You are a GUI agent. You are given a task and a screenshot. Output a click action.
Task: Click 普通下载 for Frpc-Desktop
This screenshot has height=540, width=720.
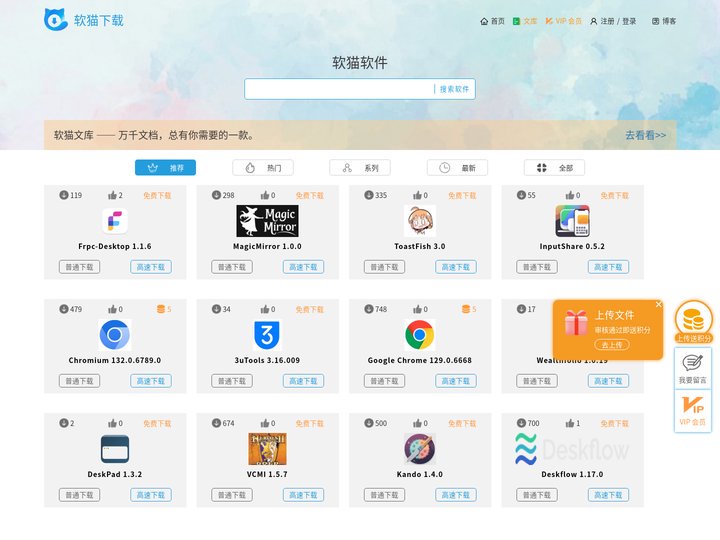pyautogui.click(x=79, y=267)
